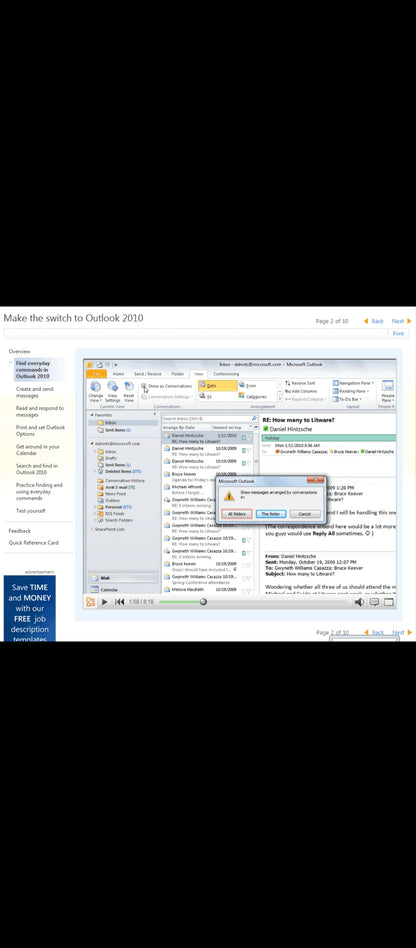Open Read and respond to messages lesson
The image size is (416, 948).
coord(40,411)
